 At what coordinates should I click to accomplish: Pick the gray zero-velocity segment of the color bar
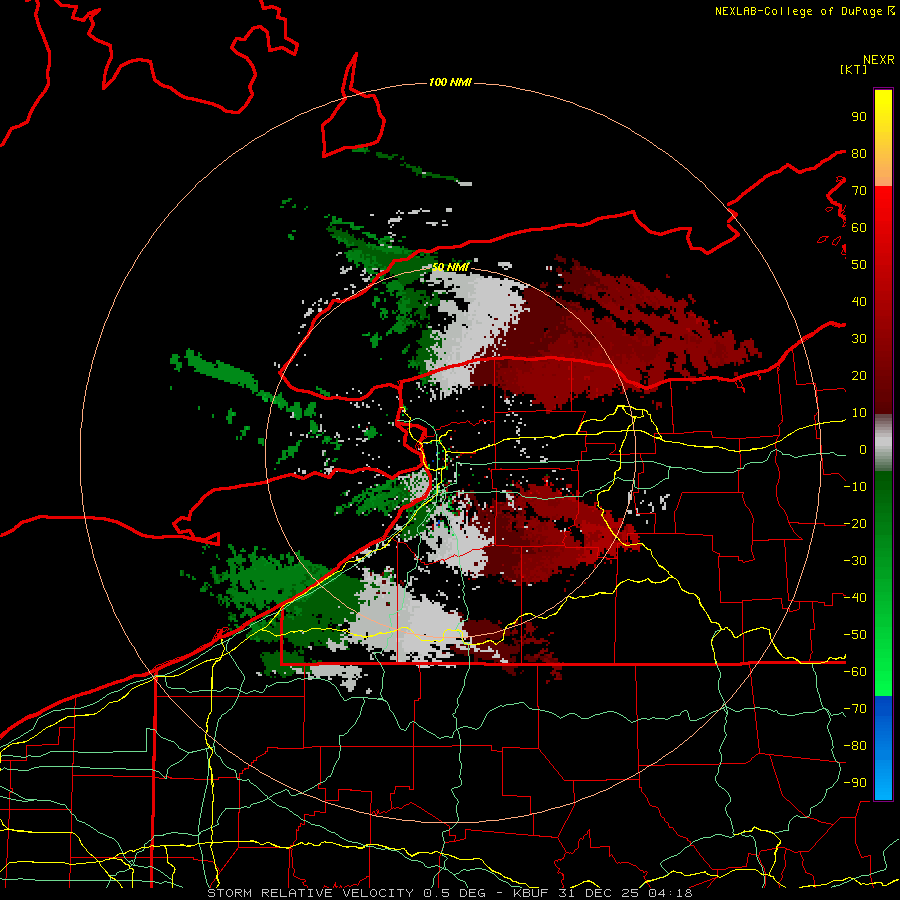pyautogui.click(x=883, y=443)
